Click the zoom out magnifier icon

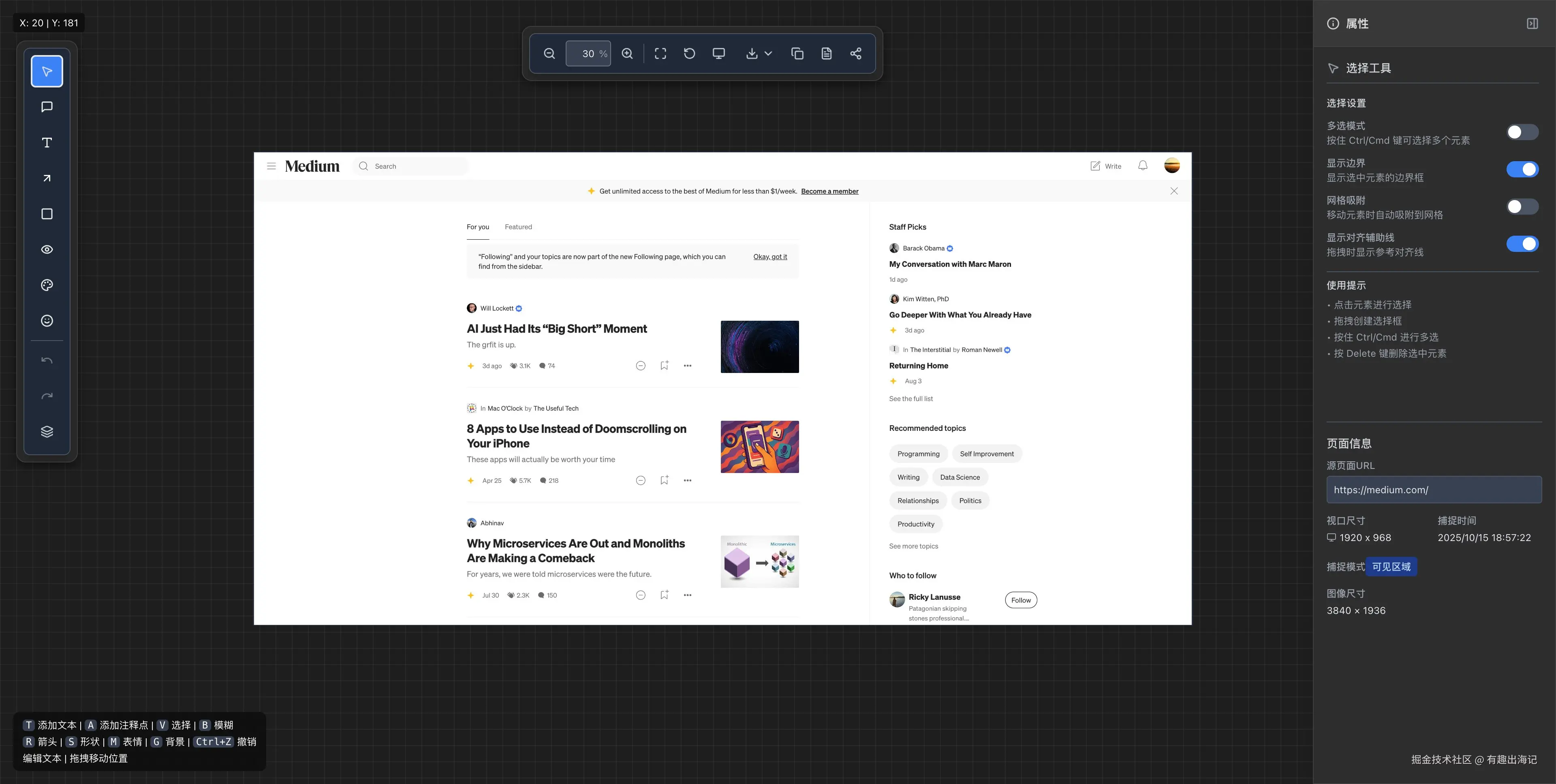click(x=549, y=54)
